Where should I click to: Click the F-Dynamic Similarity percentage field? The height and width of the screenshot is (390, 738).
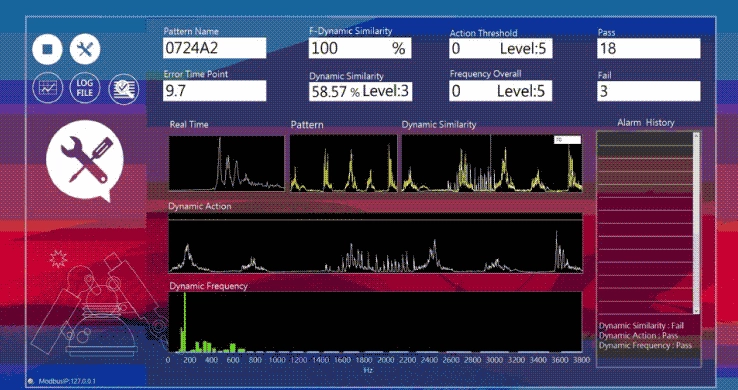point(360,48)
